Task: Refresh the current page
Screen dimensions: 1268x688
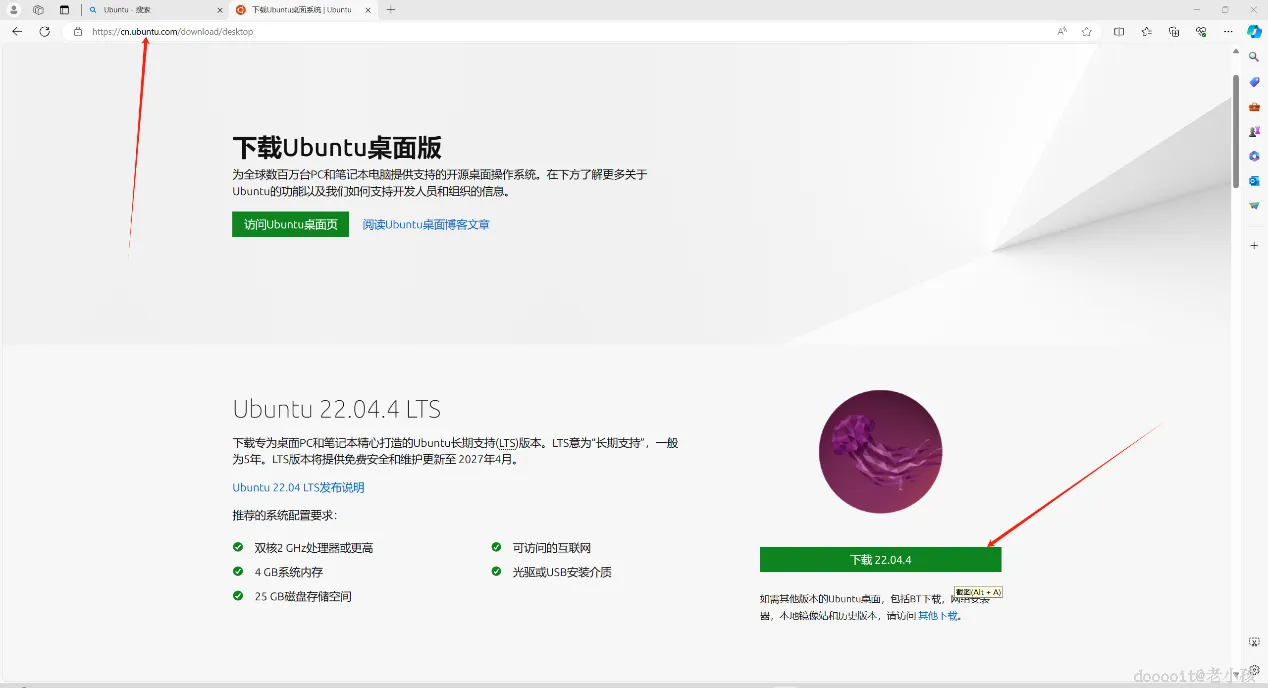Action: point(44,32)
